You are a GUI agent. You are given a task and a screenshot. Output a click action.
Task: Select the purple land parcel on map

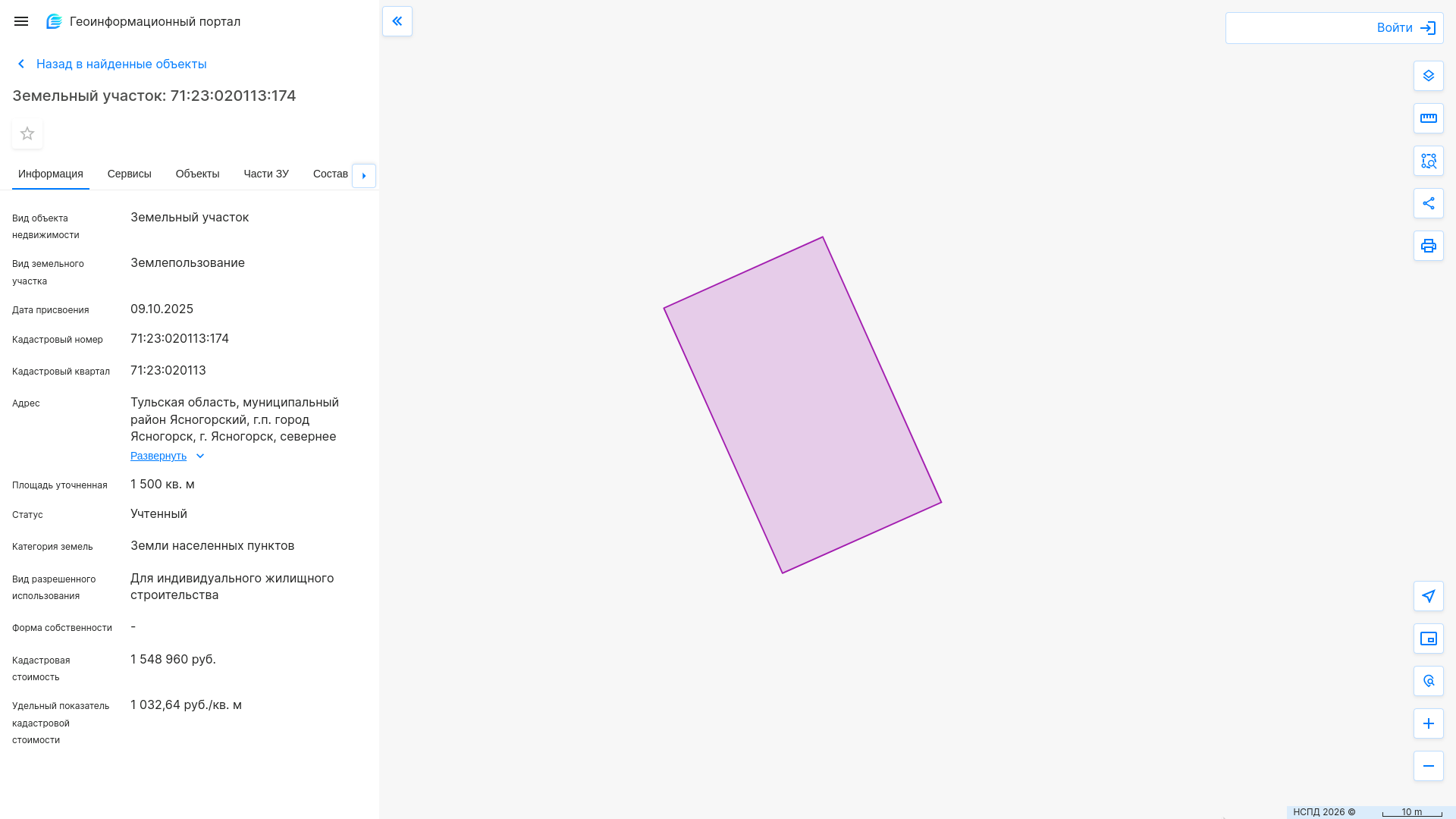pos(802,405)
